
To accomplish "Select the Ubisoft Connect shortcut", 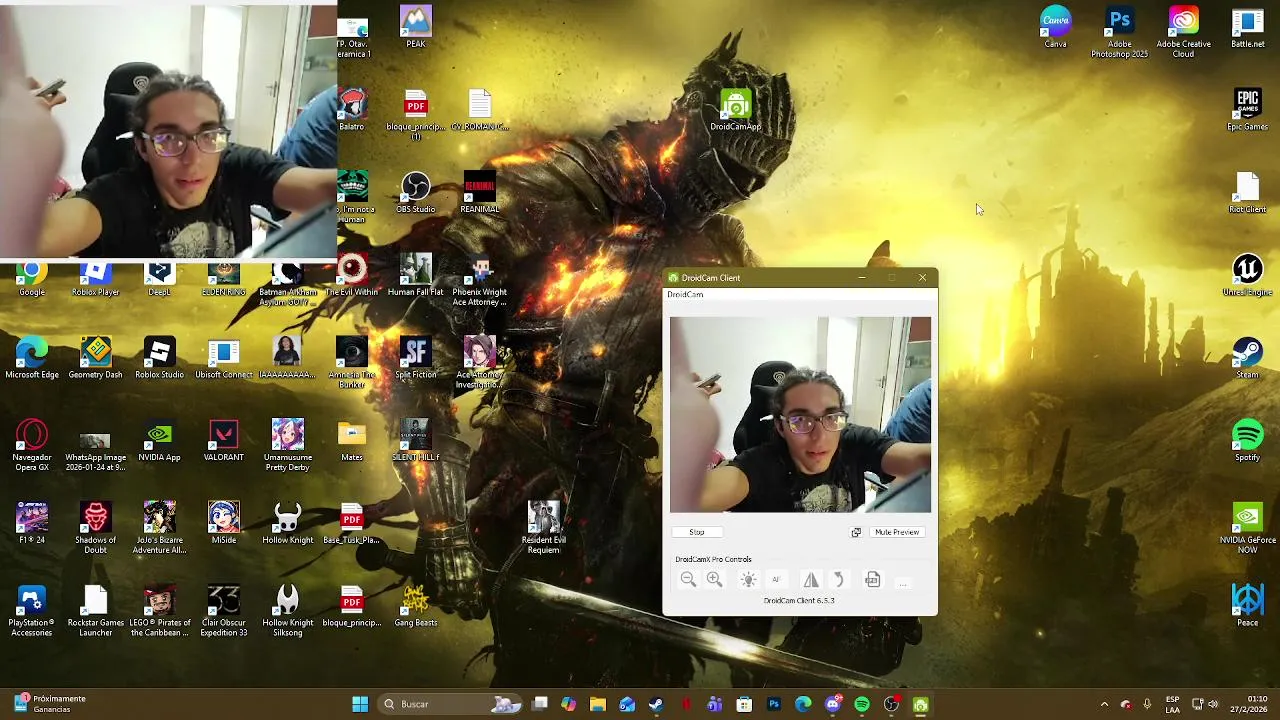I will 224,358.
